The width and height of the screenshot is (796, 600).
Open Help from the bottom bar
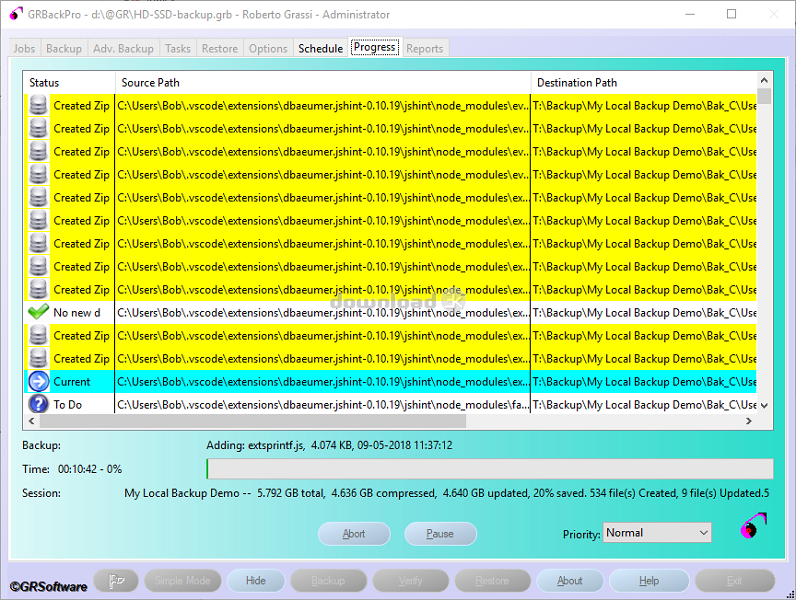click(x=649, y=580)
